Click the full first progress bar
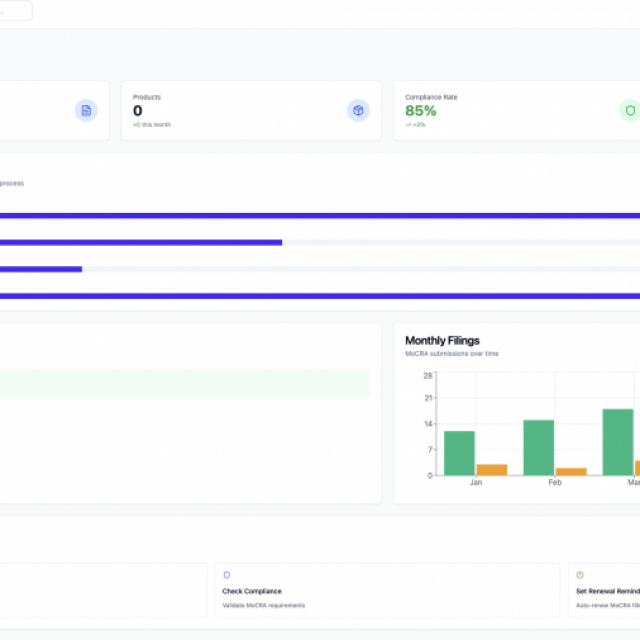This screenshot has width=640, height=640. coord(320,215)
